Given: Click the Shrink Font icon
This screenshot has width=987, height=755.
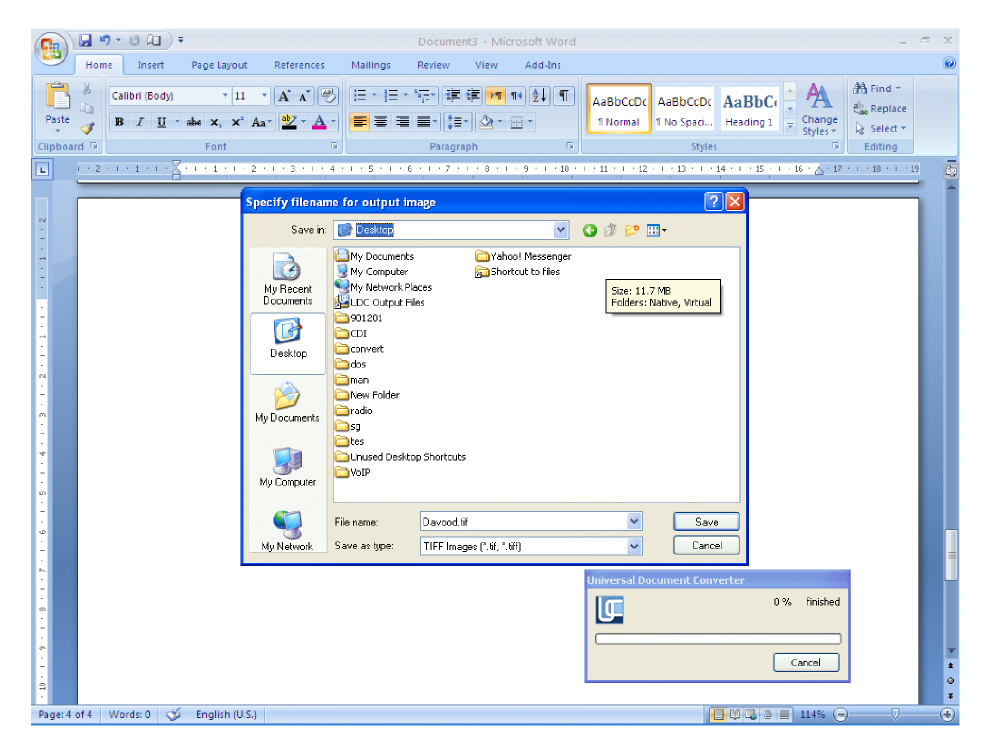Looking at the screenshot, I should point(305,96).
